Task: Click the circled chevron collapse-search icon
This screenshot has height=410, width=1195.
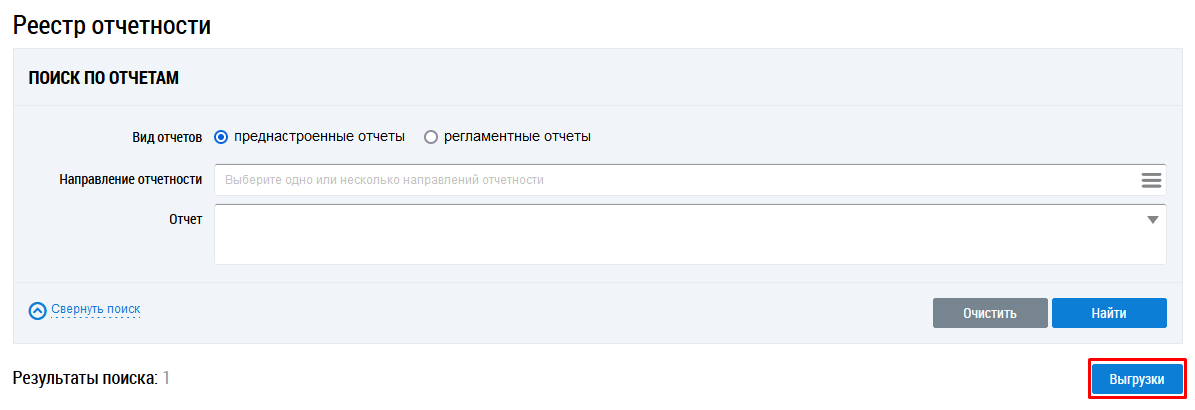Action: 38,311
